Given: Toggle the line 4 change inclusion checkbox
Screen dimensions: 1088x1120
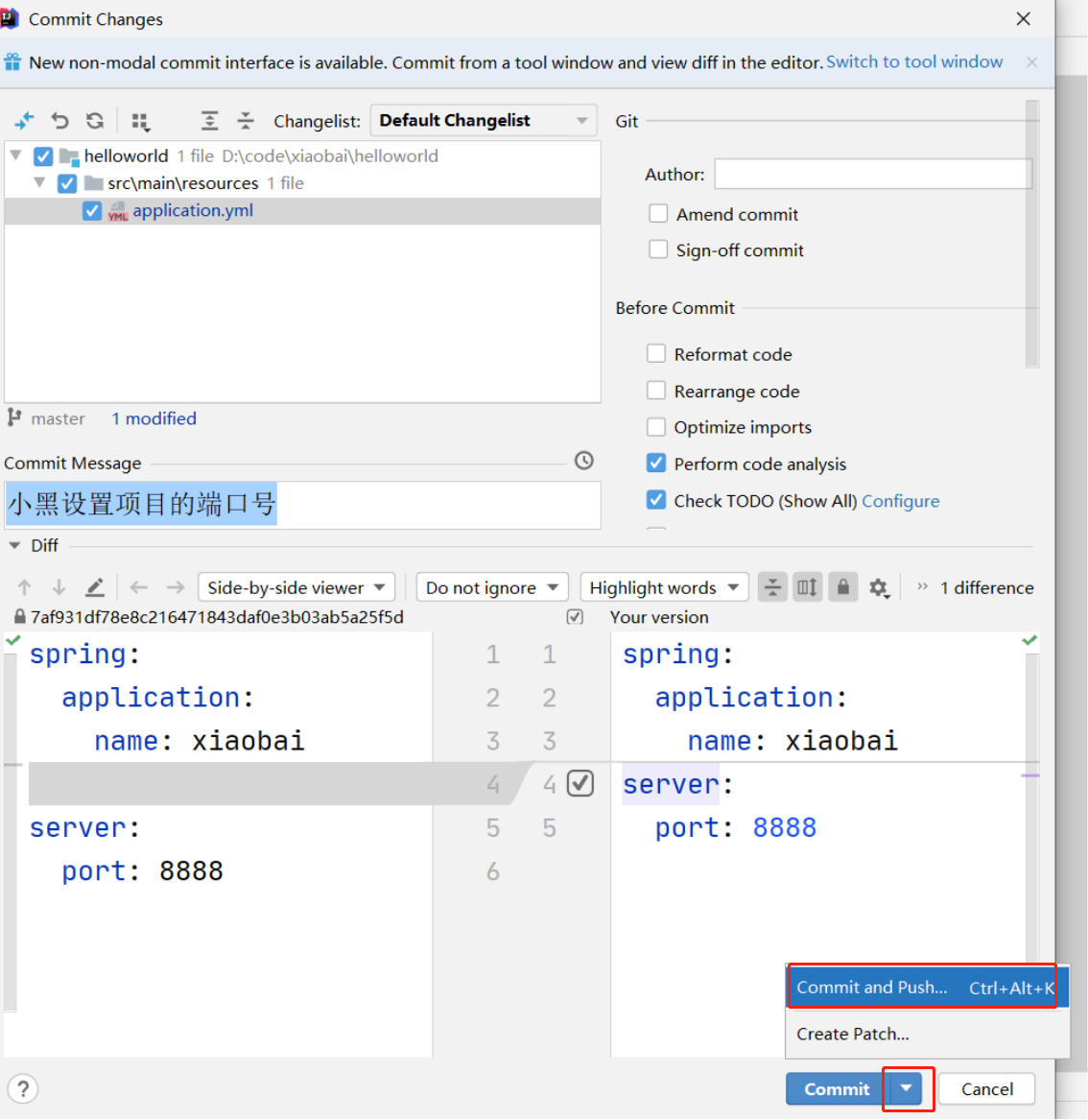Looking at the screenshot, I should [x=580, y=783].
